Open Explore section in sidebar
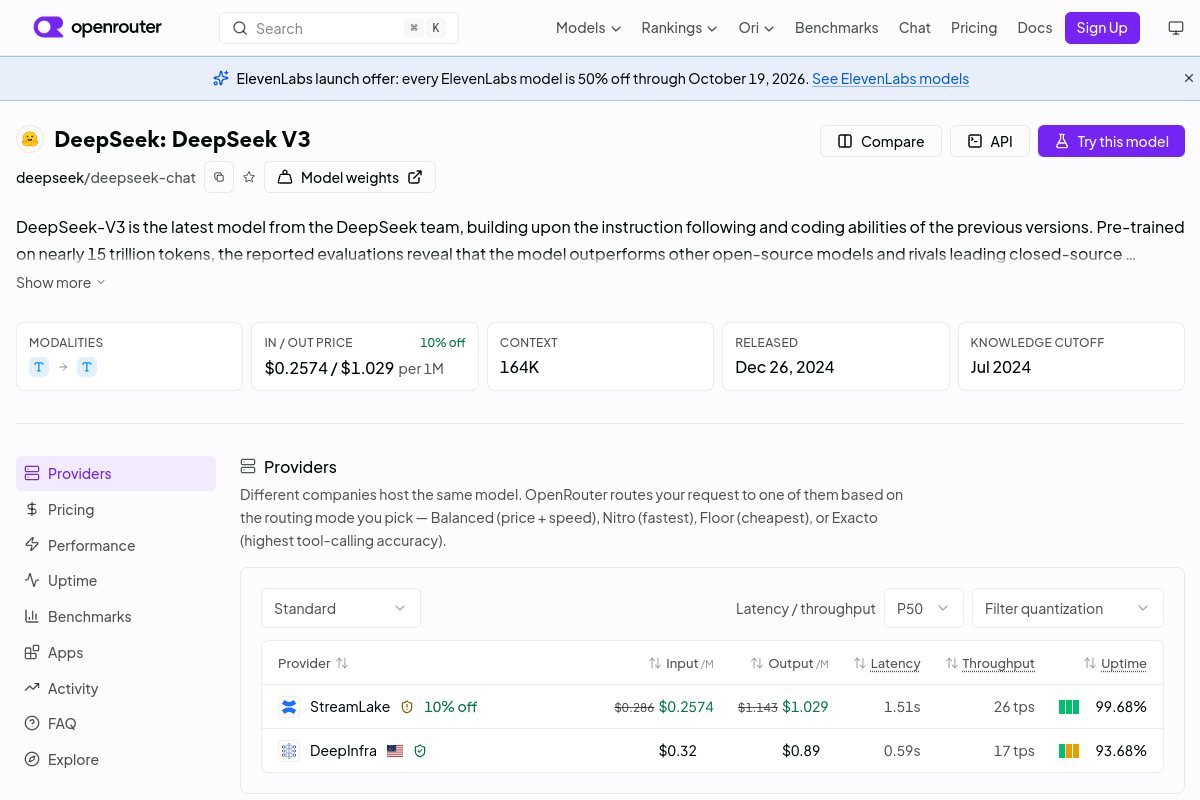The width and height of the screenshot is (1200, 800). 116,759
